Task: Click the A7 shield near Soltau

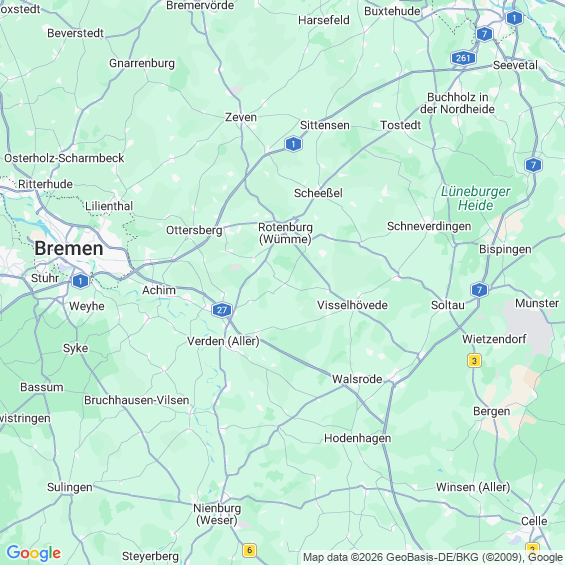Action: [479, 290]
